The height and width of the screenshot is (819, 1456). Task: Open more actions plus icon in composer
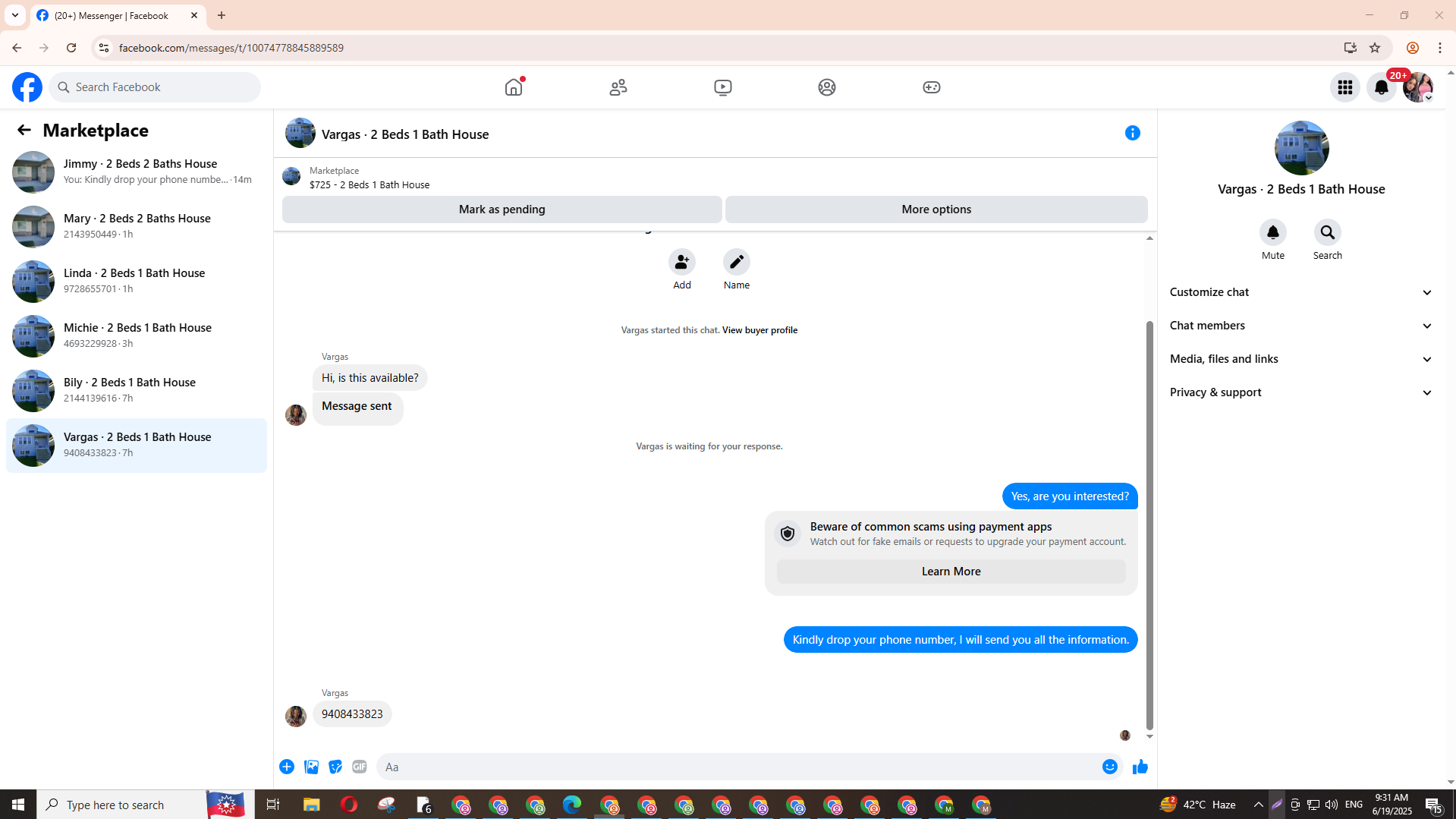pyautogui.click(x=287, y=767)
